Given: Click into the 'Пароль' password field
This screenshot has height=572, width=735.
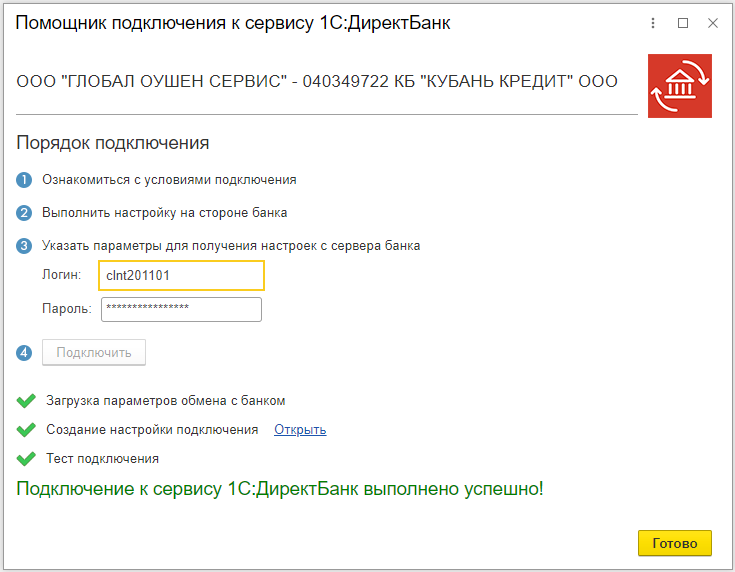Looking at the screenshot, I should click(181, 309).
